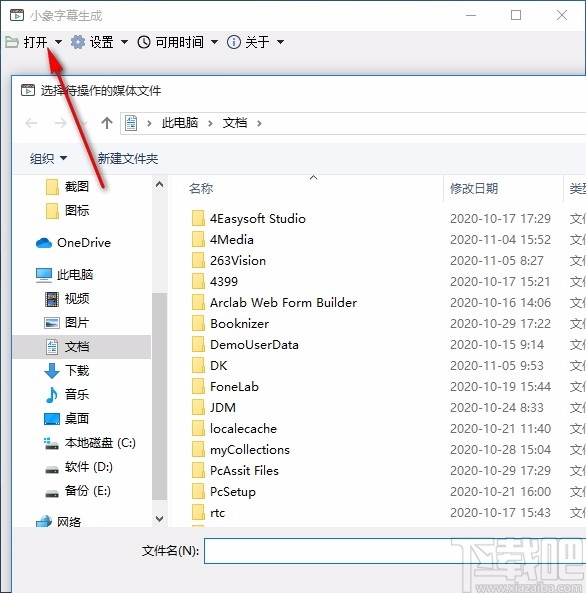Click the back navigation arrow in dialog

click(31, 123)
